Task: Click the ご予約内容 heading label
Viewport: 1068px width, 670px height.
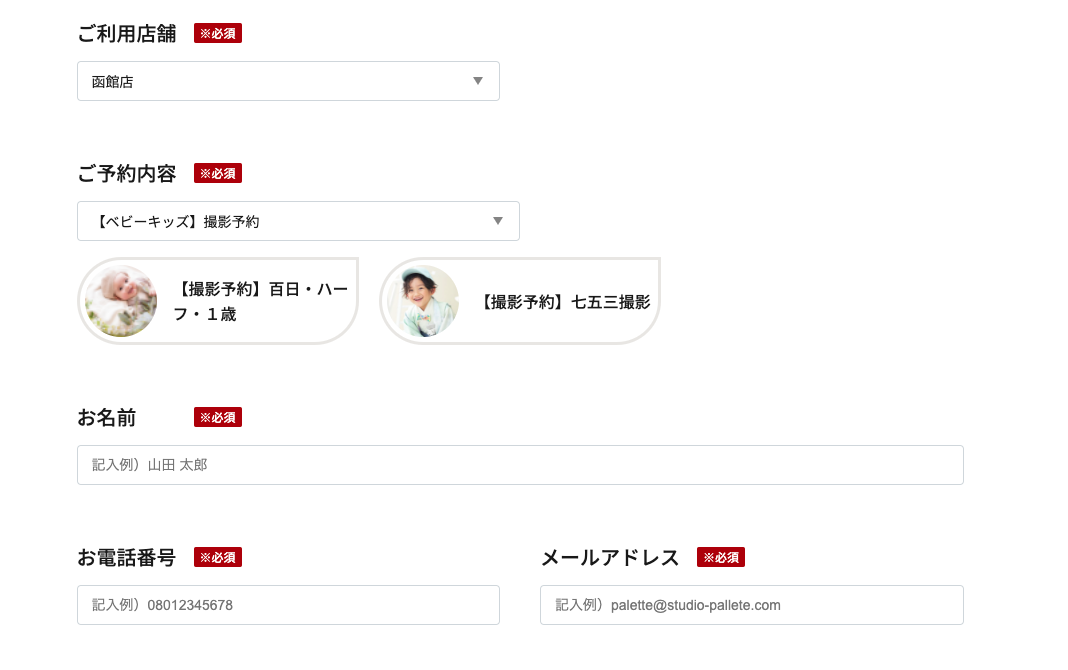Action: (x=127, y=174)
